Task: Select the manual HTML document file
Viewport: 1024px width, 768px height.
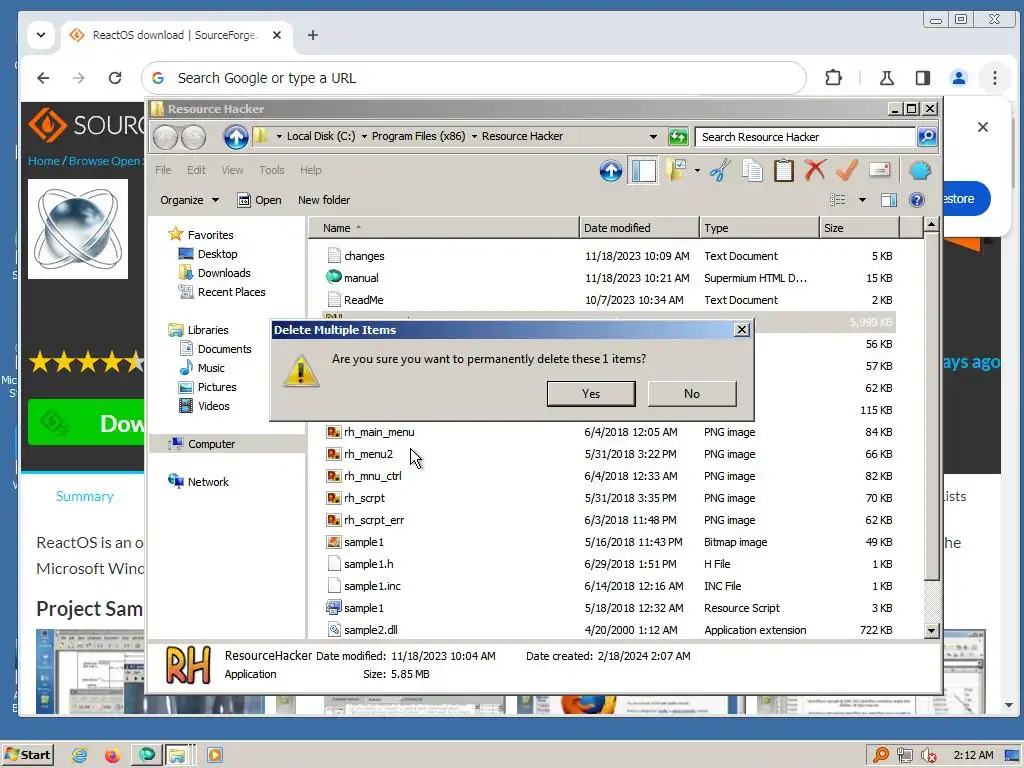Action: coord(361,278)
